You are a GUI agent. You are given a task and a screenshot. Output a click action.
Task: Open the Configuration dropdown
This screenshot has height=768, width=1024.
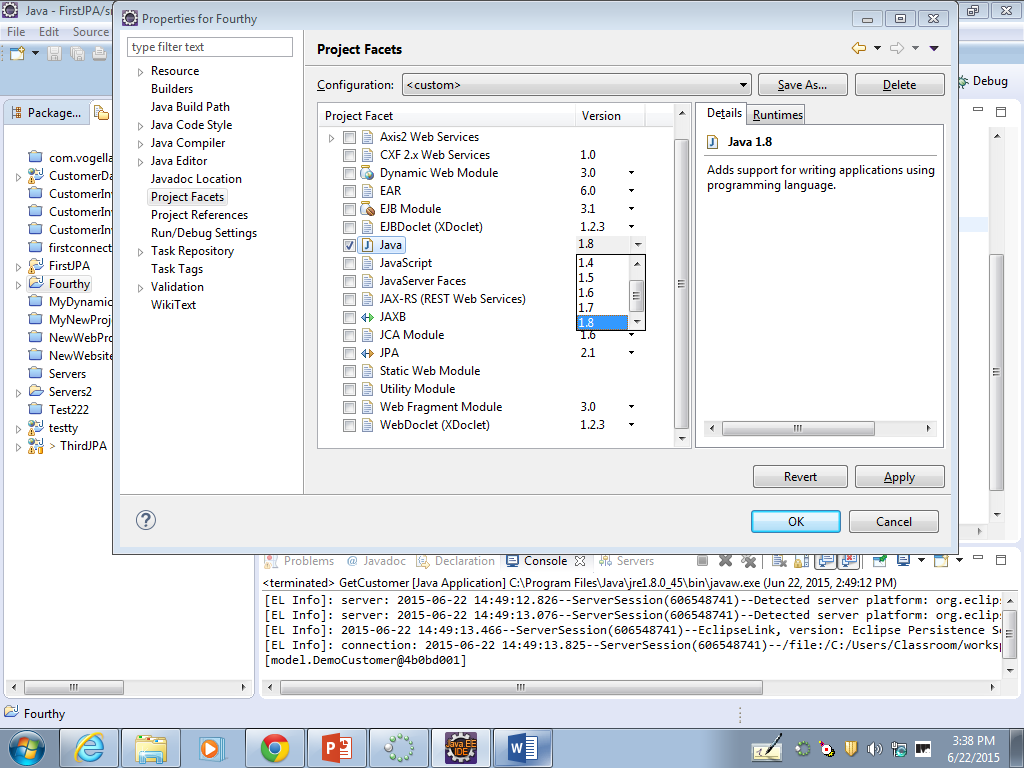click(576, 85)
